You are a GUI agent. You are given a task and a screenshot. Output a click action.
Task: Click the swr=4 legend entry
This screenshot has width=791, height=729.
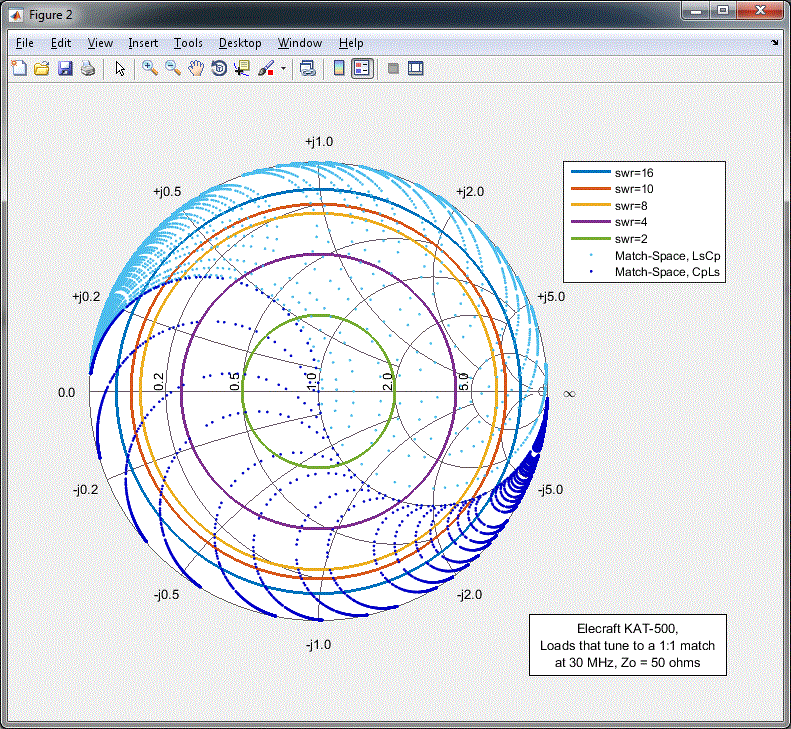point(631,222)
